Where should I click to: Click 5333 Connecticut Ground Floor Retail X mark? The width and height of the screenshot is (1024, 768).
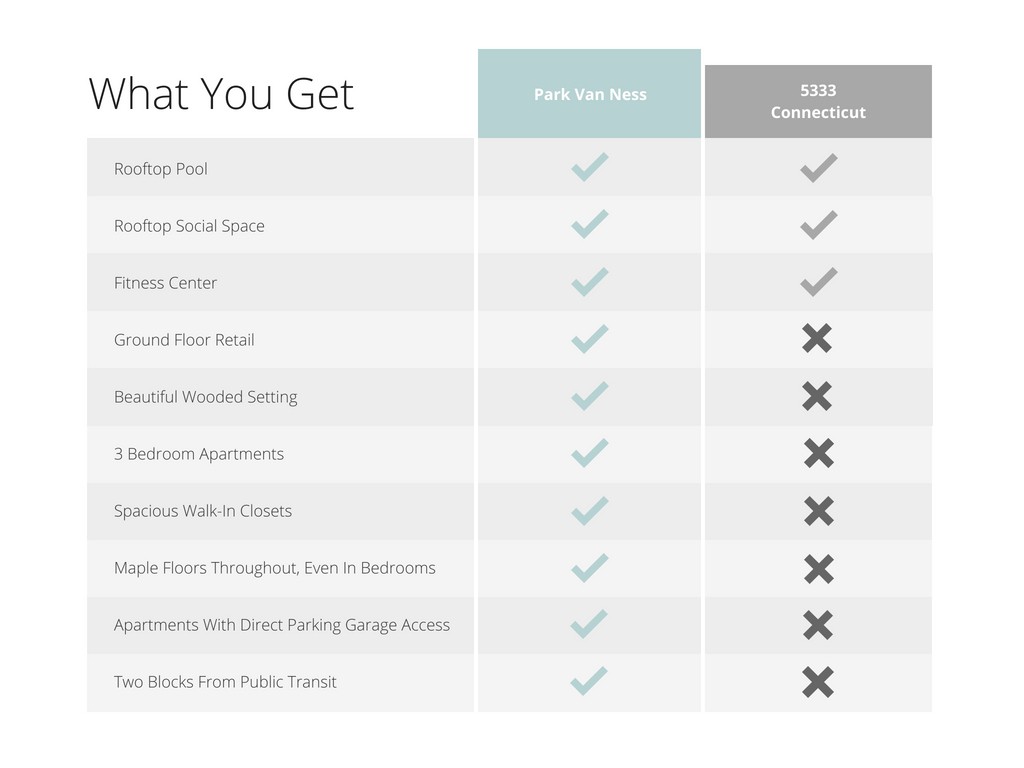817,338
